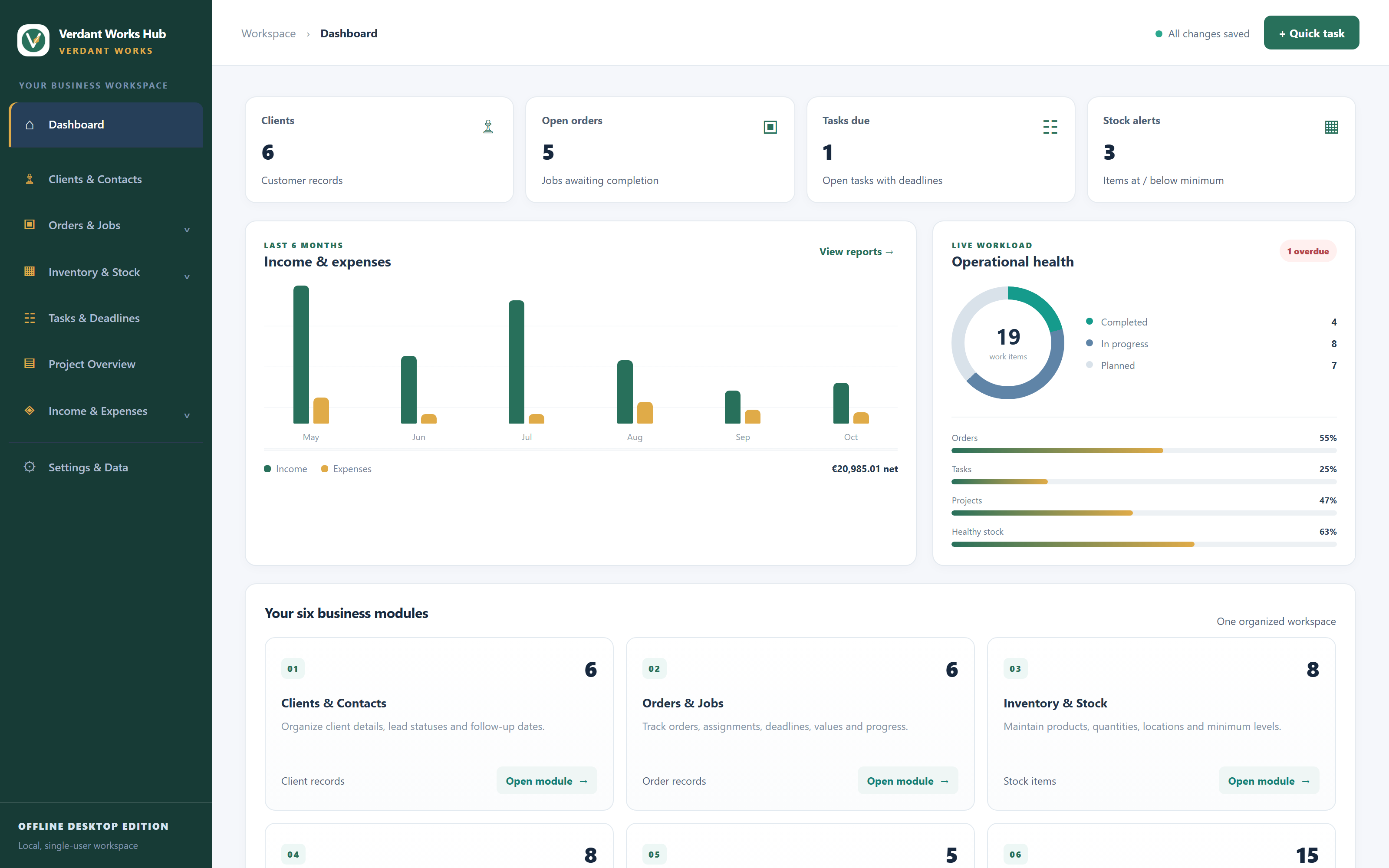Image resolution: width=1389 pixels, height=868 pixels.
Task: Open Tasks & Deadlines from sidebar
Action: pos(106,318)
